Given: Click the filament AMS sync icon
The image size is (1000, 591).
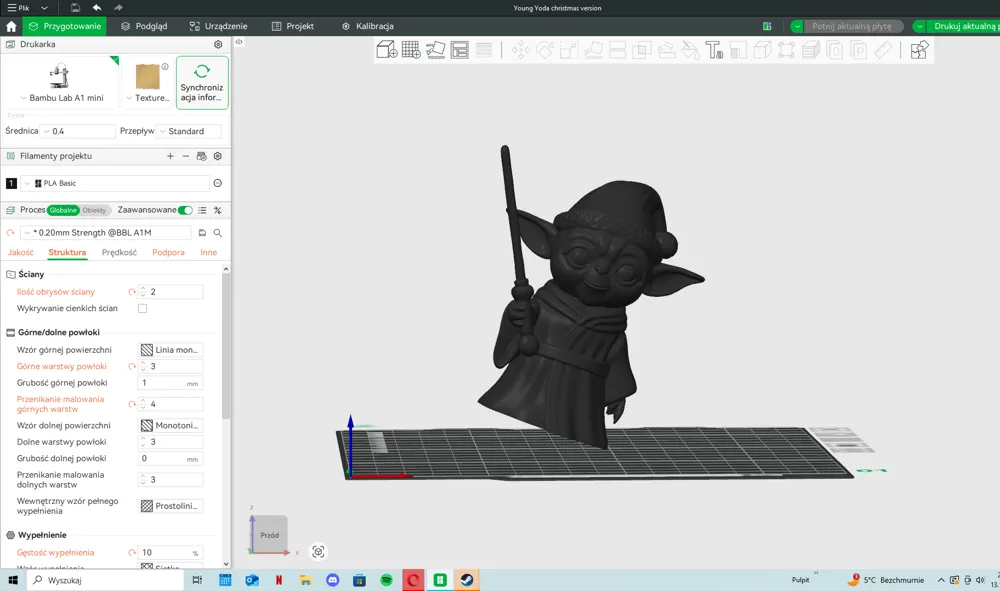Looking at the screenshot, I should pos(202,156).
